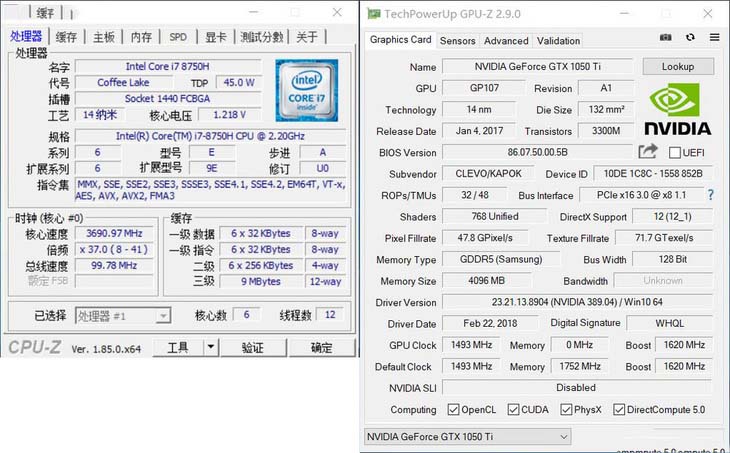Switch to the Sensors tab

[458, 41]
